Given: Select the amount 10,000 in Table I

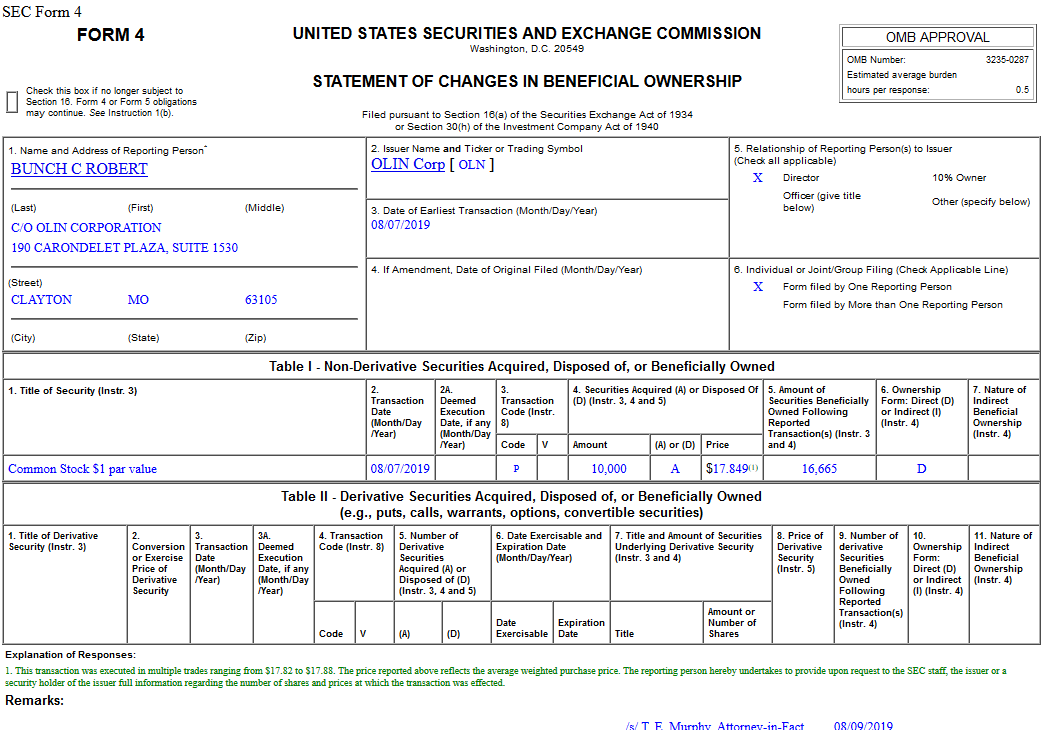Looking at the screenshot, I should 609,469.
